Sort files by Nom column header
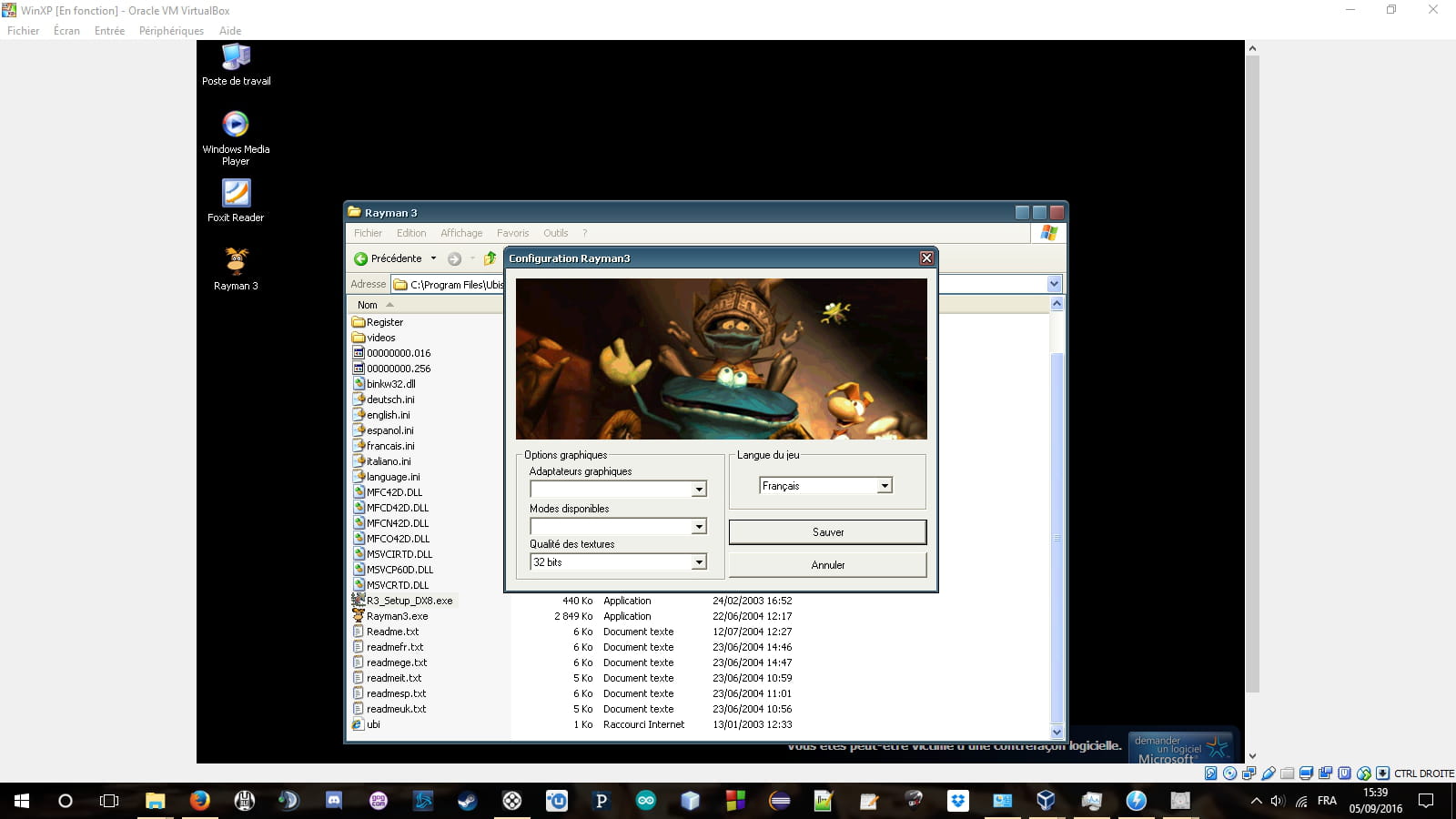Screen dimensions: 1456x819 click(368, 305)
